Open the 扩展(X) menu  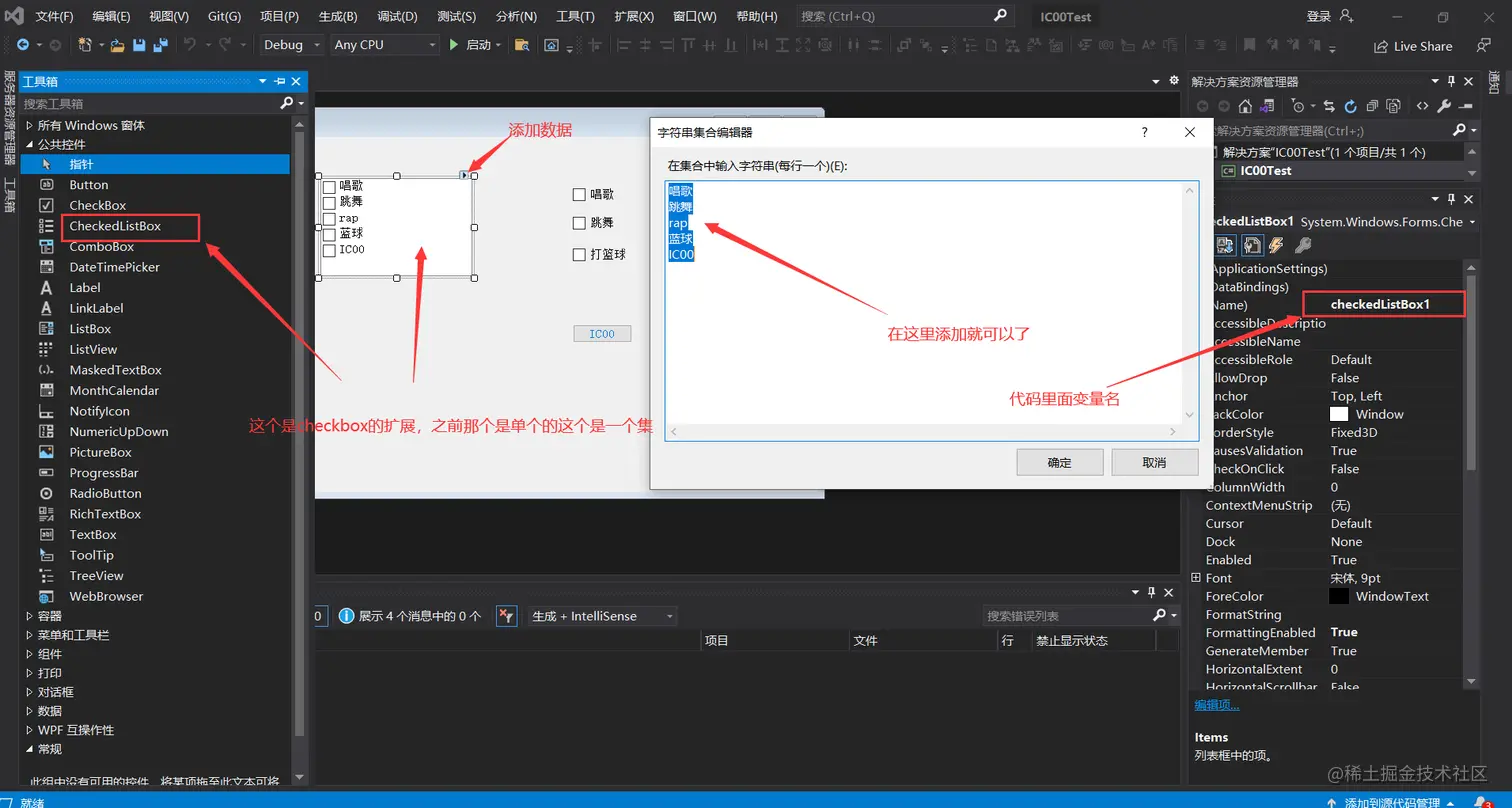pos(634,17)
